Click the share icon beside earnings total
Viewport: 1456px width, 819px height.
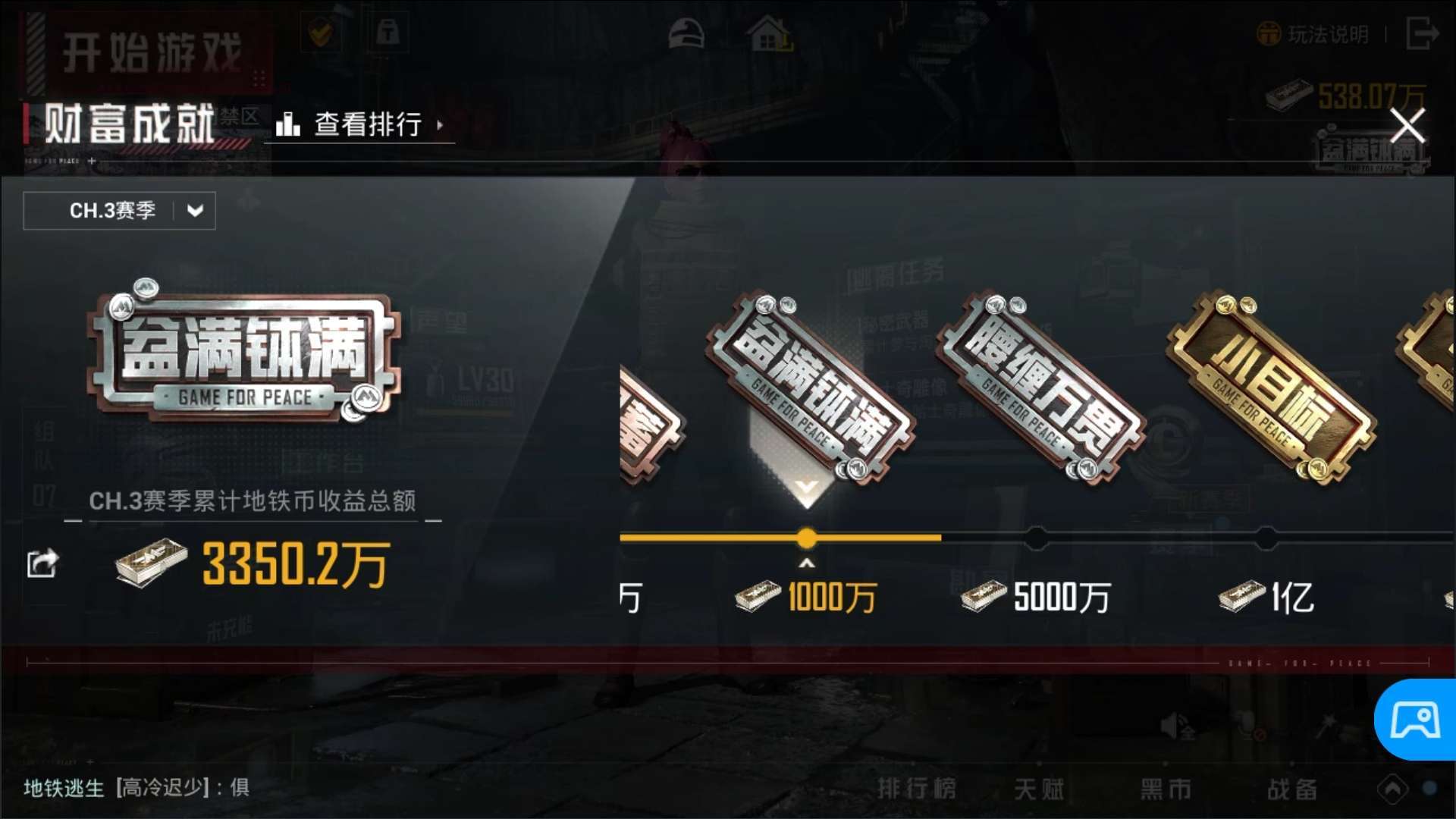(42, 563)
